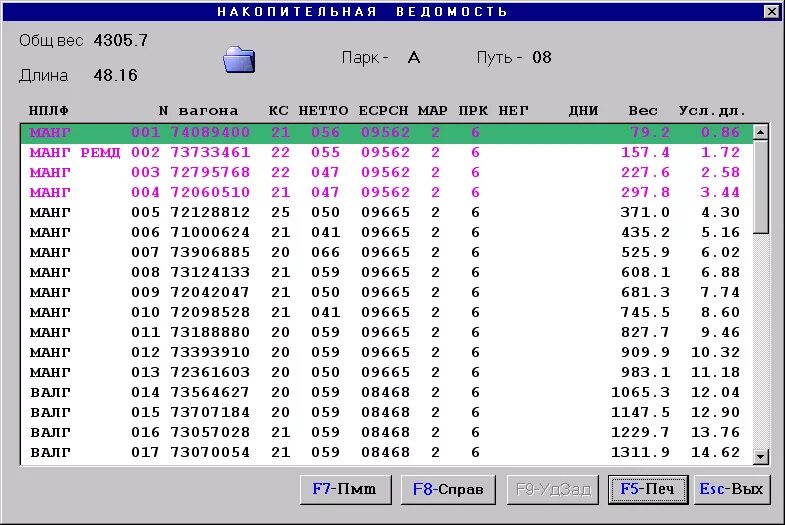Click length value 48.16
This screenshot has width=785, height=525.
[115, 76]
